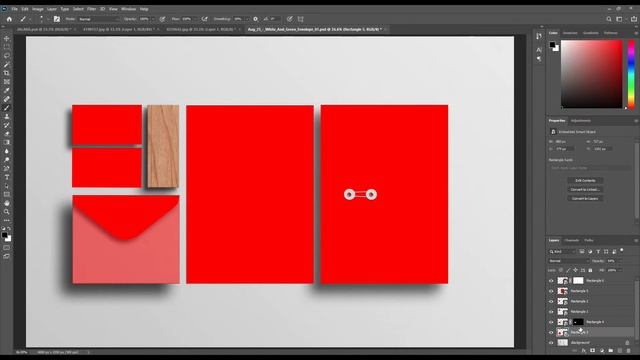The width and height of the screenshot is (640, 360).
Task: Open the search icon at top right
Action: coord(609,19)
